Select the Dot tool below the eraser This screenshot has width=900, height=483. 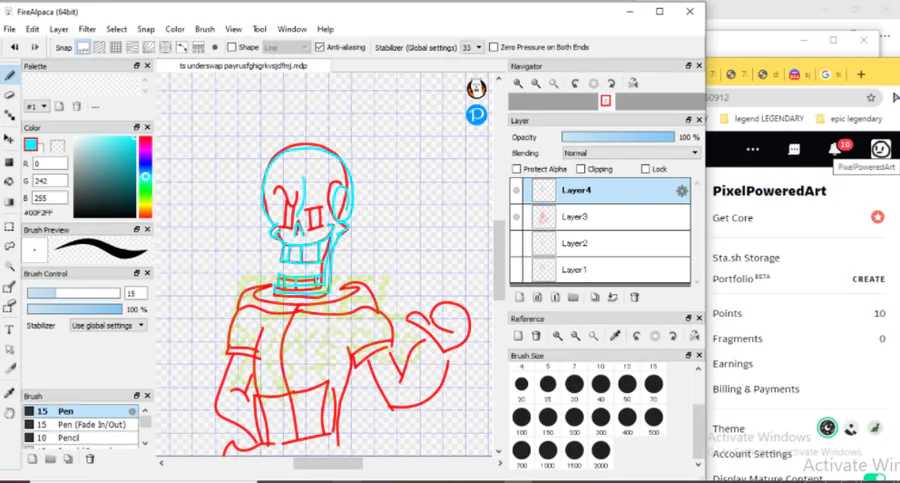tap(10, 115)
